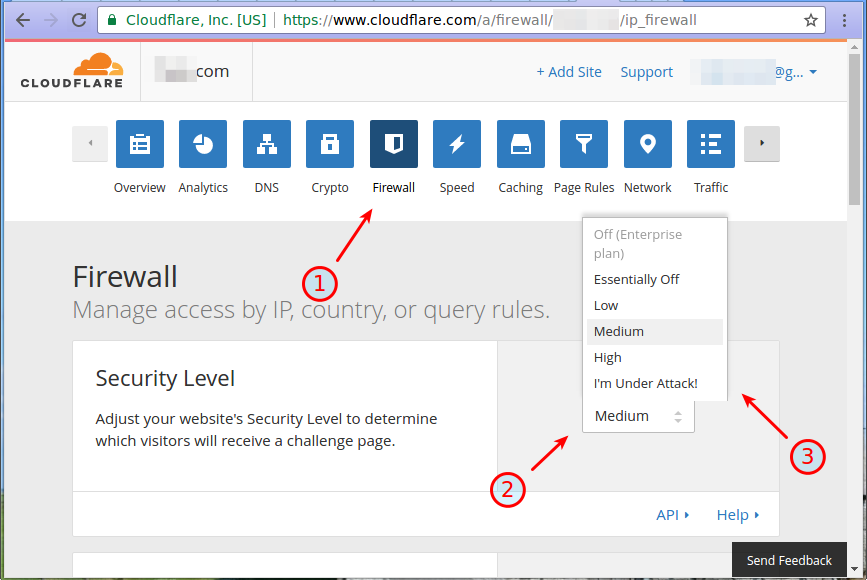
Task: Open the site selector showing .com domain
Action: pyautogui.click(x=196, y=71)
